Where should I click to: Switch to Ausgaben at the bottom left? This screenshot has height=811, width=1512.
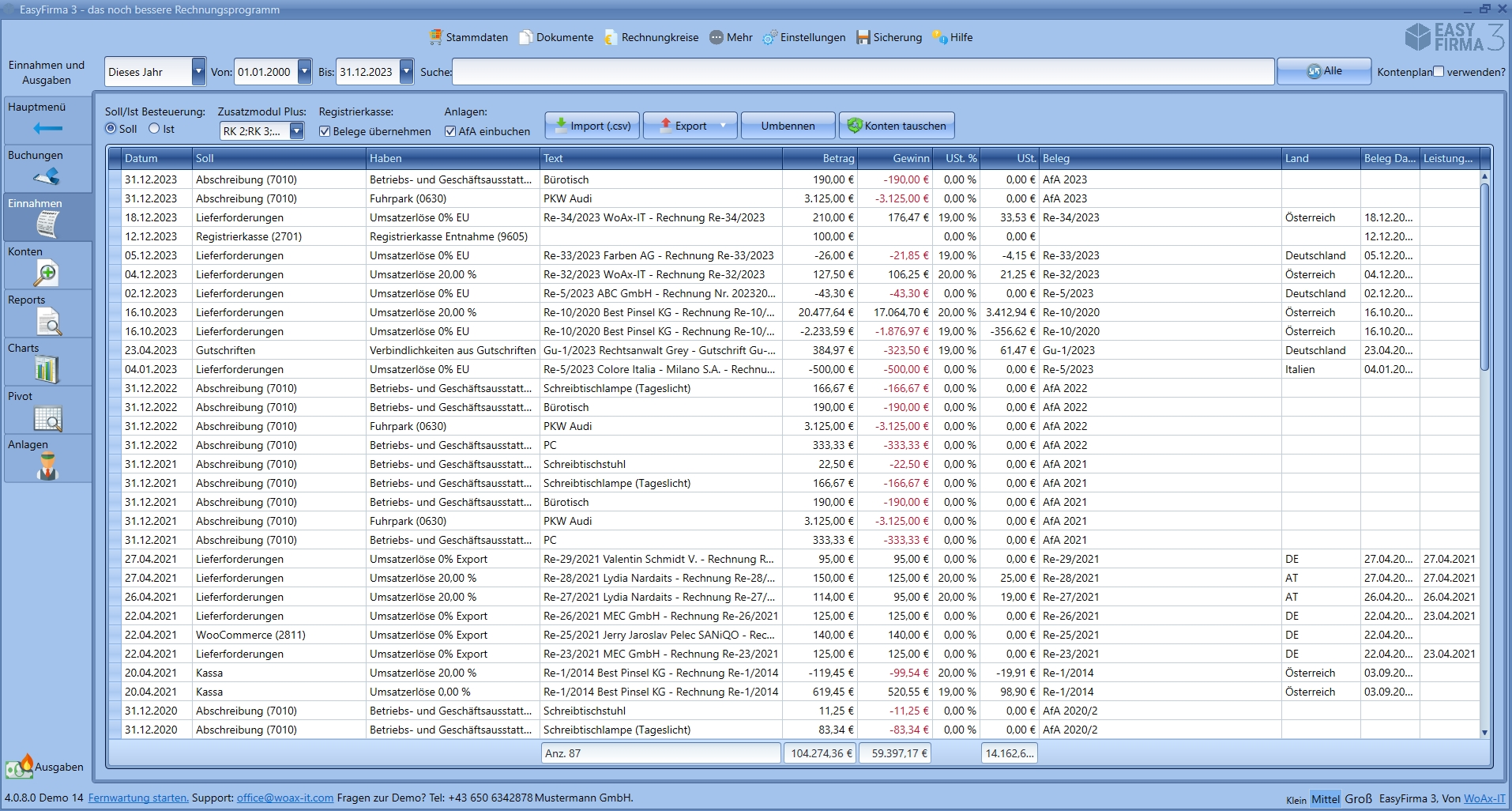(x=45, y=766)
